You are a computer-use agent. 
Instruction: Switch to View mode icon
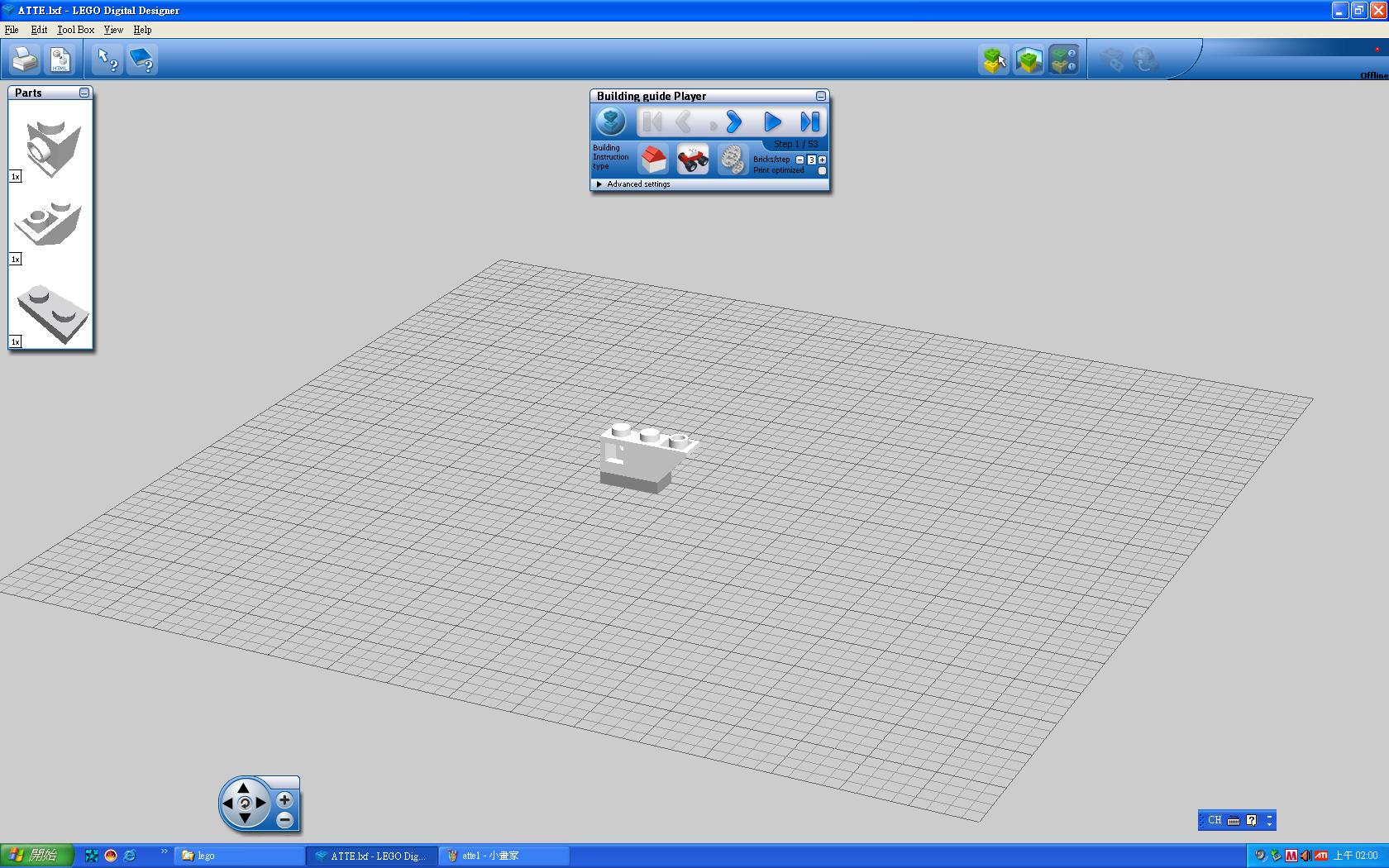click(x=1029, y=60)
